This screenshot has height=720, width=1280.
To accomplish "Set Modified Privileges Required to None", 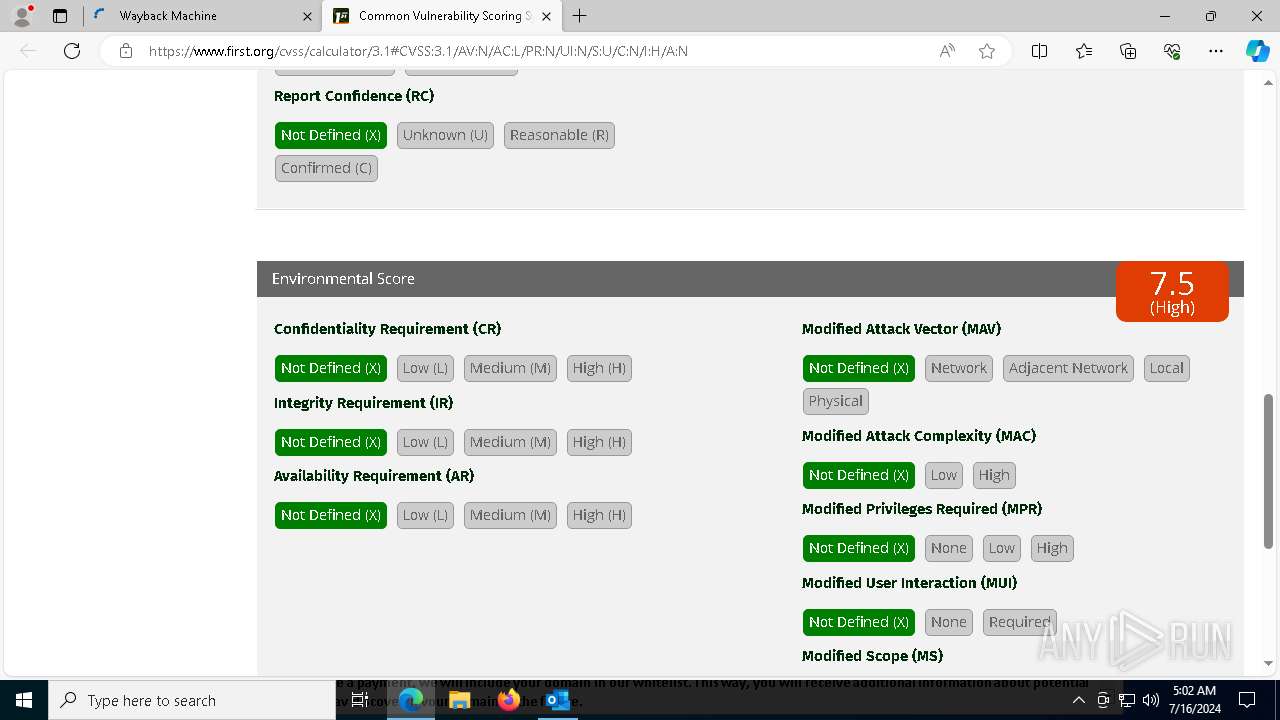I will click(948, 548).
